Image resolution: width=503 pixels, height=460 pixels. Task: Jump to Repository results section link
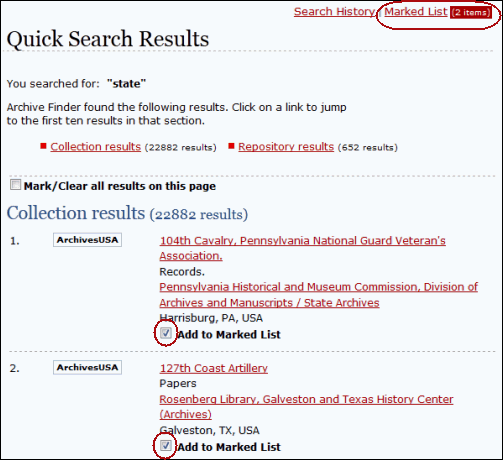click(286, 147)
